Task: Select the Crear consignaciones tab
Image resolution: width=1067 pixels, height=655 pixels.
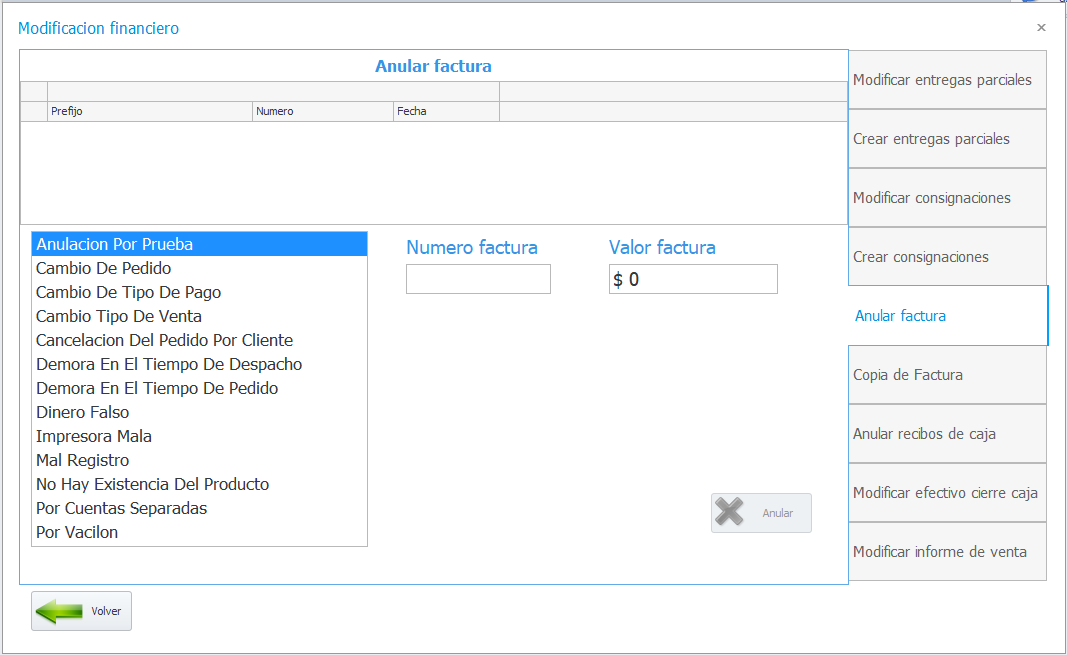Action: [x=947, y=256]
